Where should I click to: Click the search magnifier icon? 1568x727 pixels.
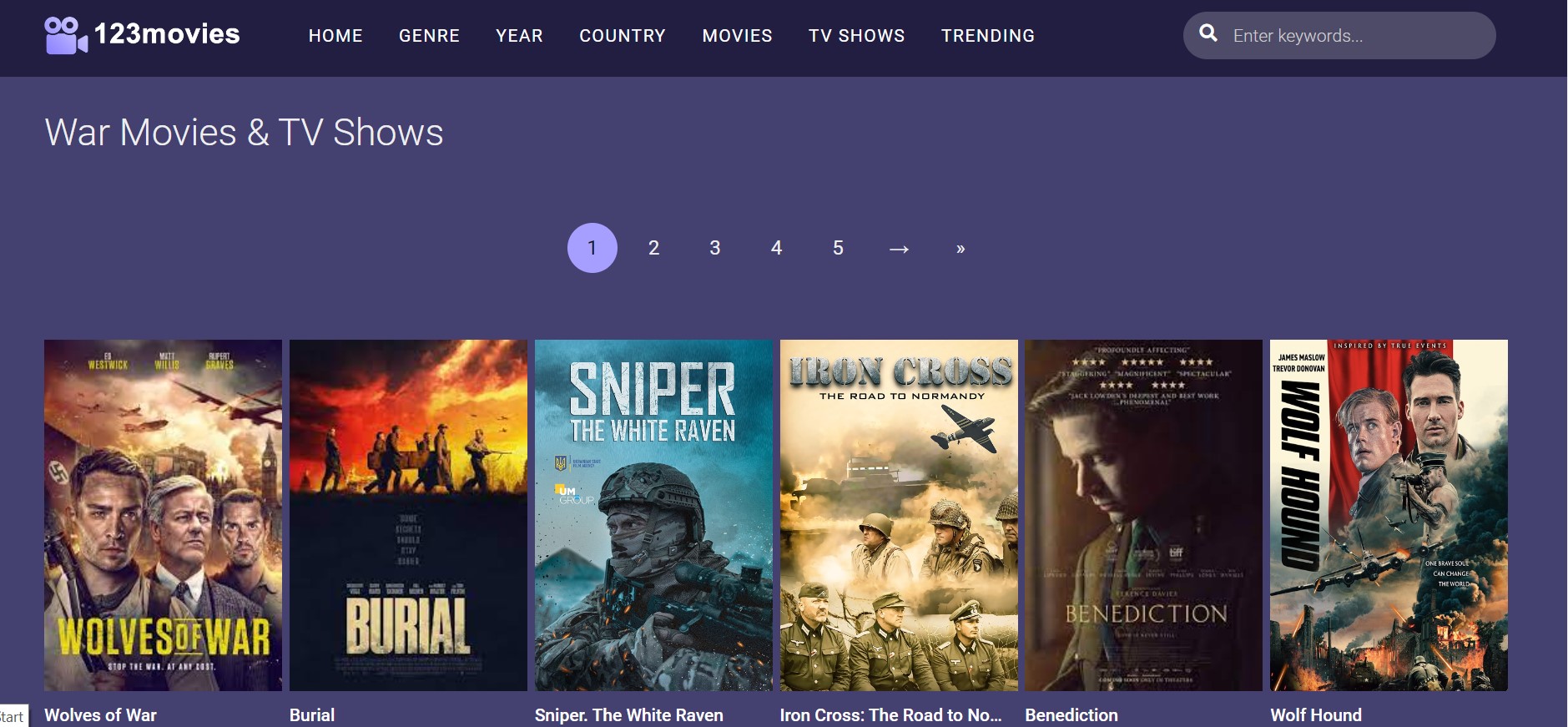1208,33
